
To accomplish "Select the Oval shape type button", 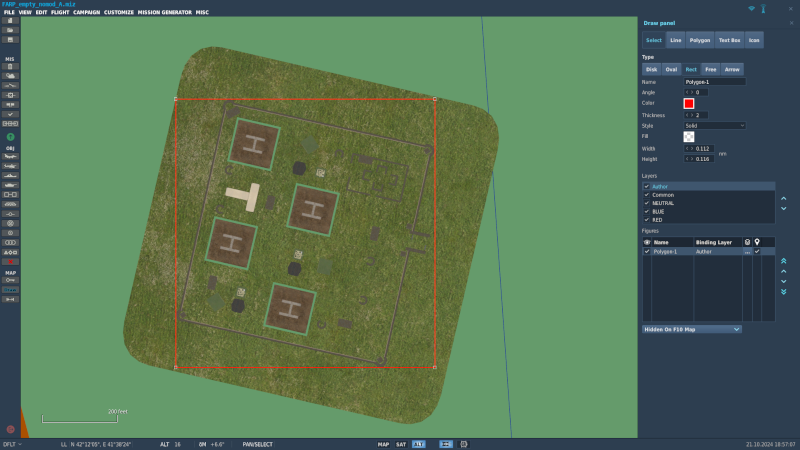I will pyautogui.click(x=671, y=69).
